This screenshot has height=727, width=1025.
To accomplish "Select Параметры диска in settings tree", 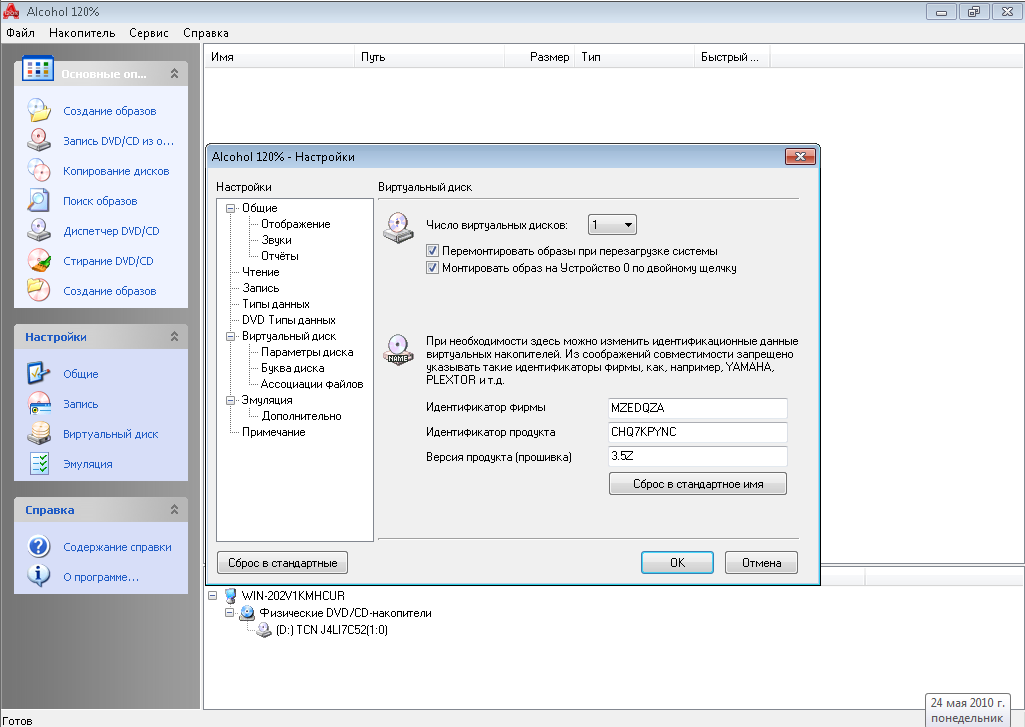I will 307,352.
